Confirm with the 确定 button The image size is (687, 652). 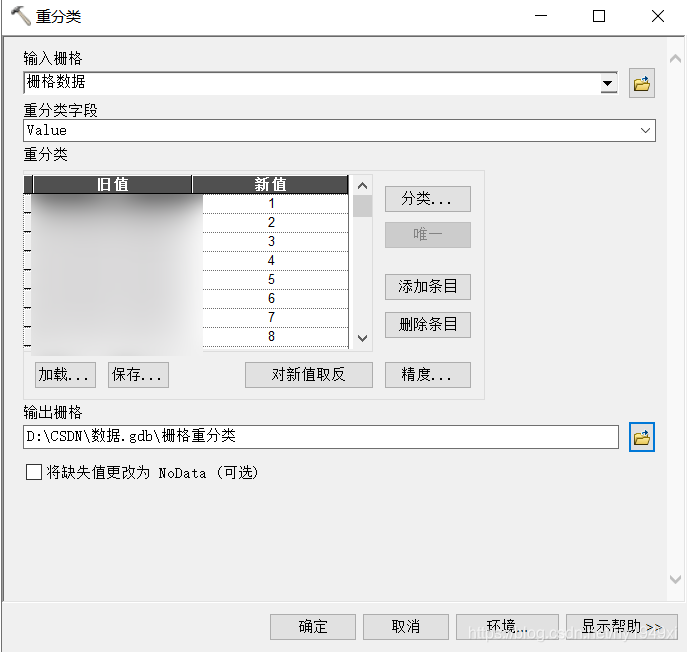pos(313,627)
